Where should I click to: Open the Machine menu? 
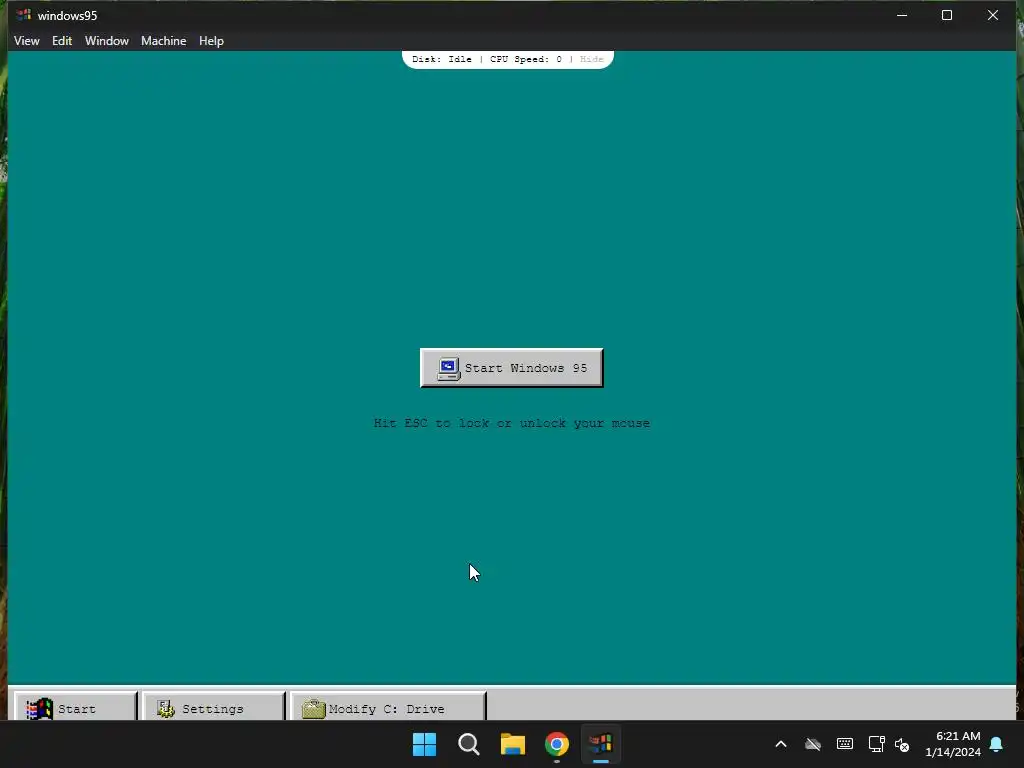click(163, 40)
